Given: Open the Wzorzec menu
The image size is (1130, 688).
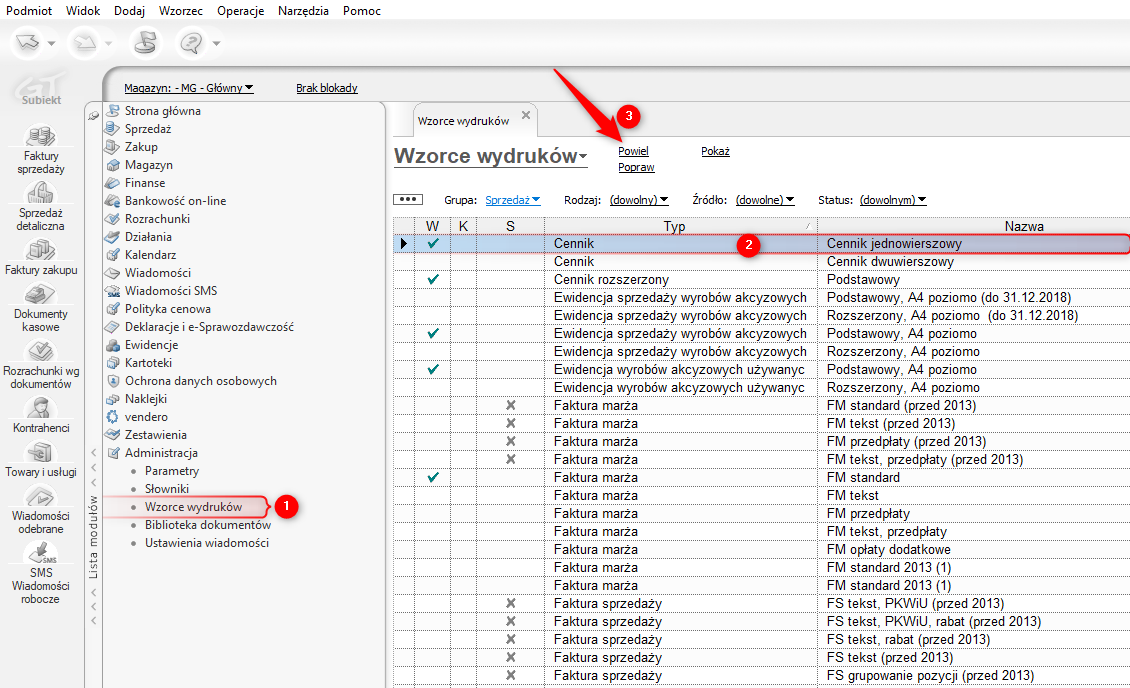Looking at the screenshot, I should click(x=181, y=11).
